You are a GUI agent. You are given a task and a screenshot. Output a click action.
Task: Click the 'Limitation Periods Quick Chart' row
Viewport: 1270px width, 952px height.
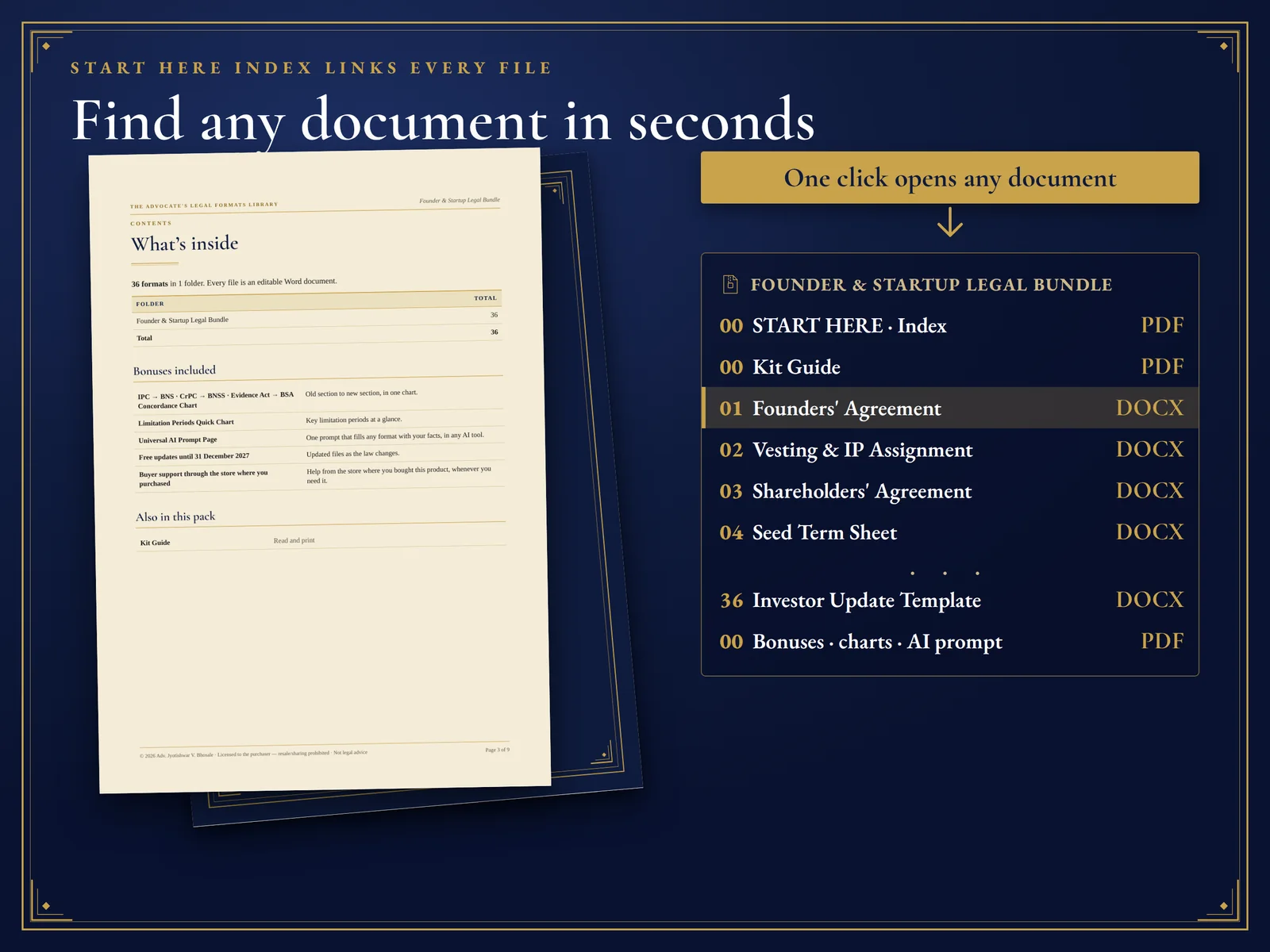click(x=321, y=420)
